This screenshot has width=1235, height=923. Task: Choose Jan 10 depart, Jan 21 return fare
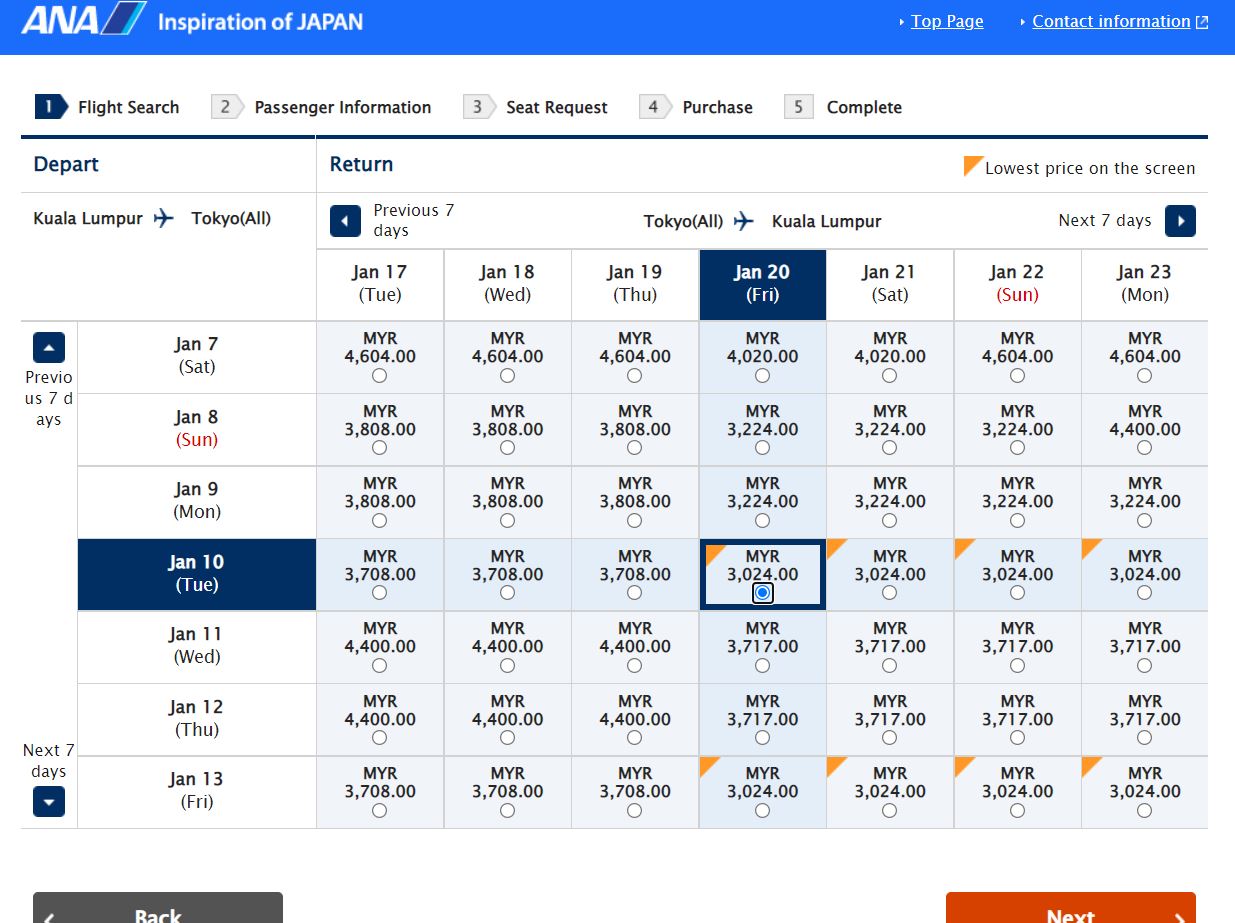890,593
